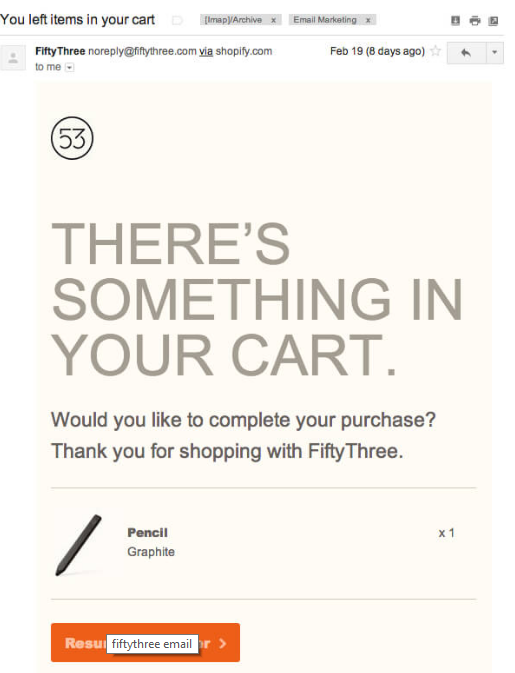The height and width of the screenshot is (673, 515).
Task: Print the email with printer icon
Action: [x=475, y=21]
